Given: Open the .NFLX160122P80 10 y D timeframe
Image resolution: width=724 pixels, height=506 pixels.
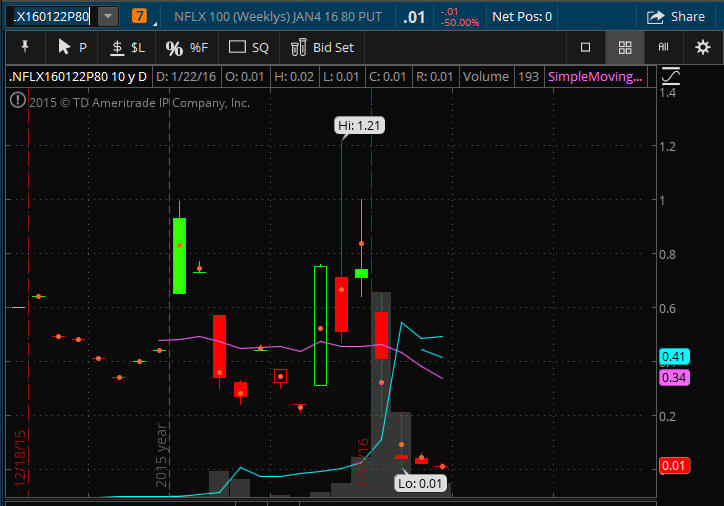Looking at the screenshot, I should [77, 76].
